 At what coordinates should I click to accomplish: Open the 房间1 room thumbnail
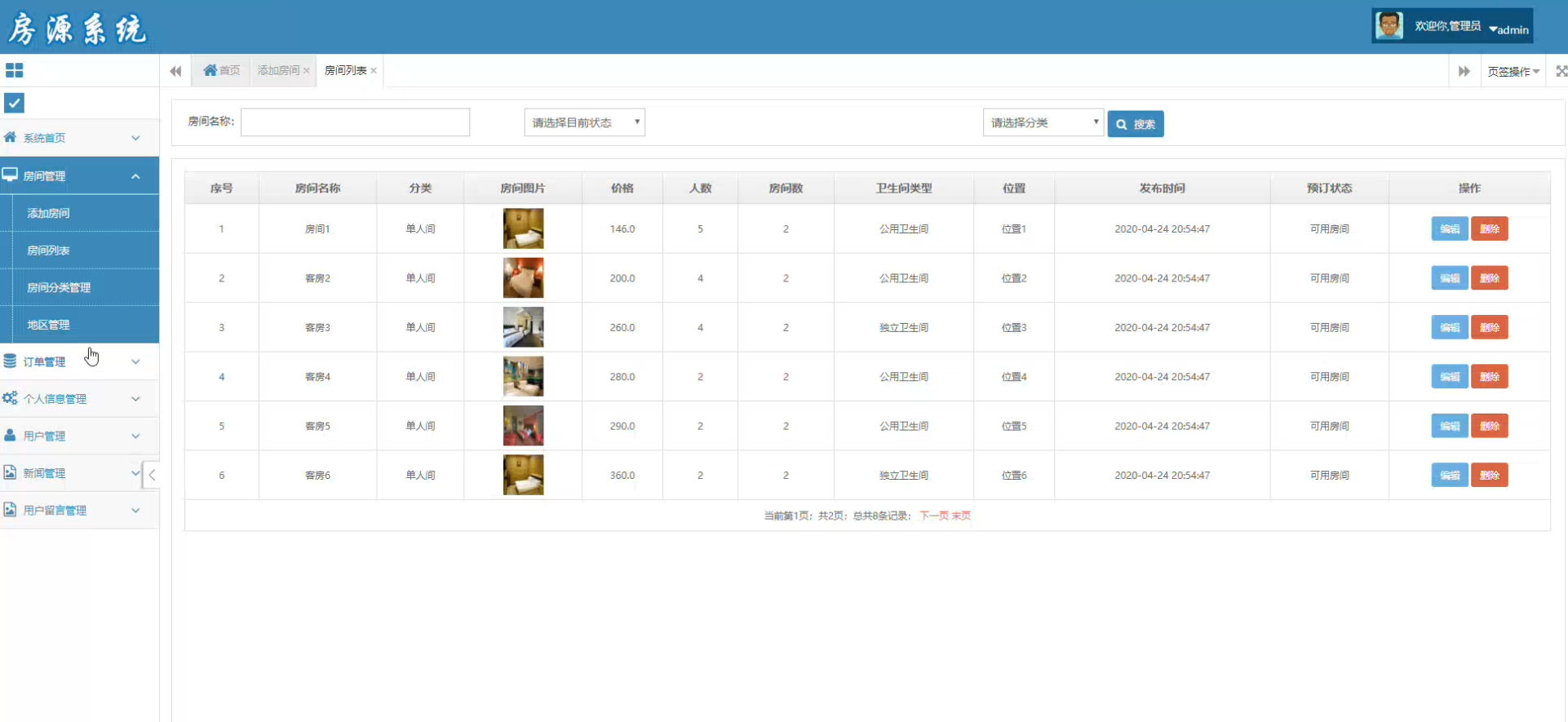(x=523, y=228)
